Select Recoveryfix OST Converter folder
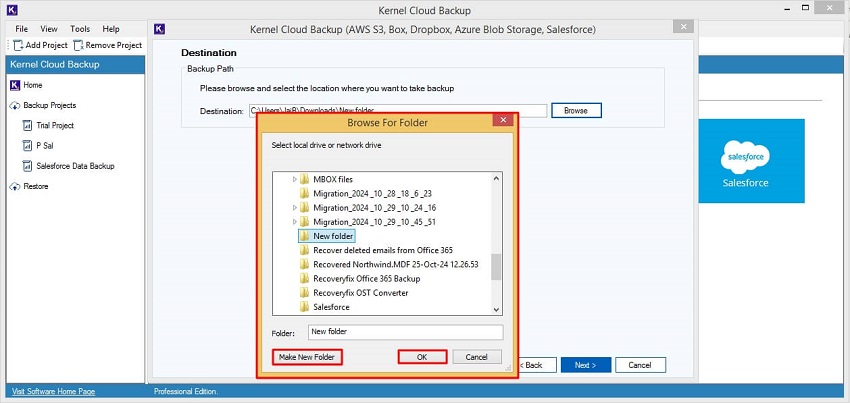This screenshot has height=403, width=850. point(360,292)
